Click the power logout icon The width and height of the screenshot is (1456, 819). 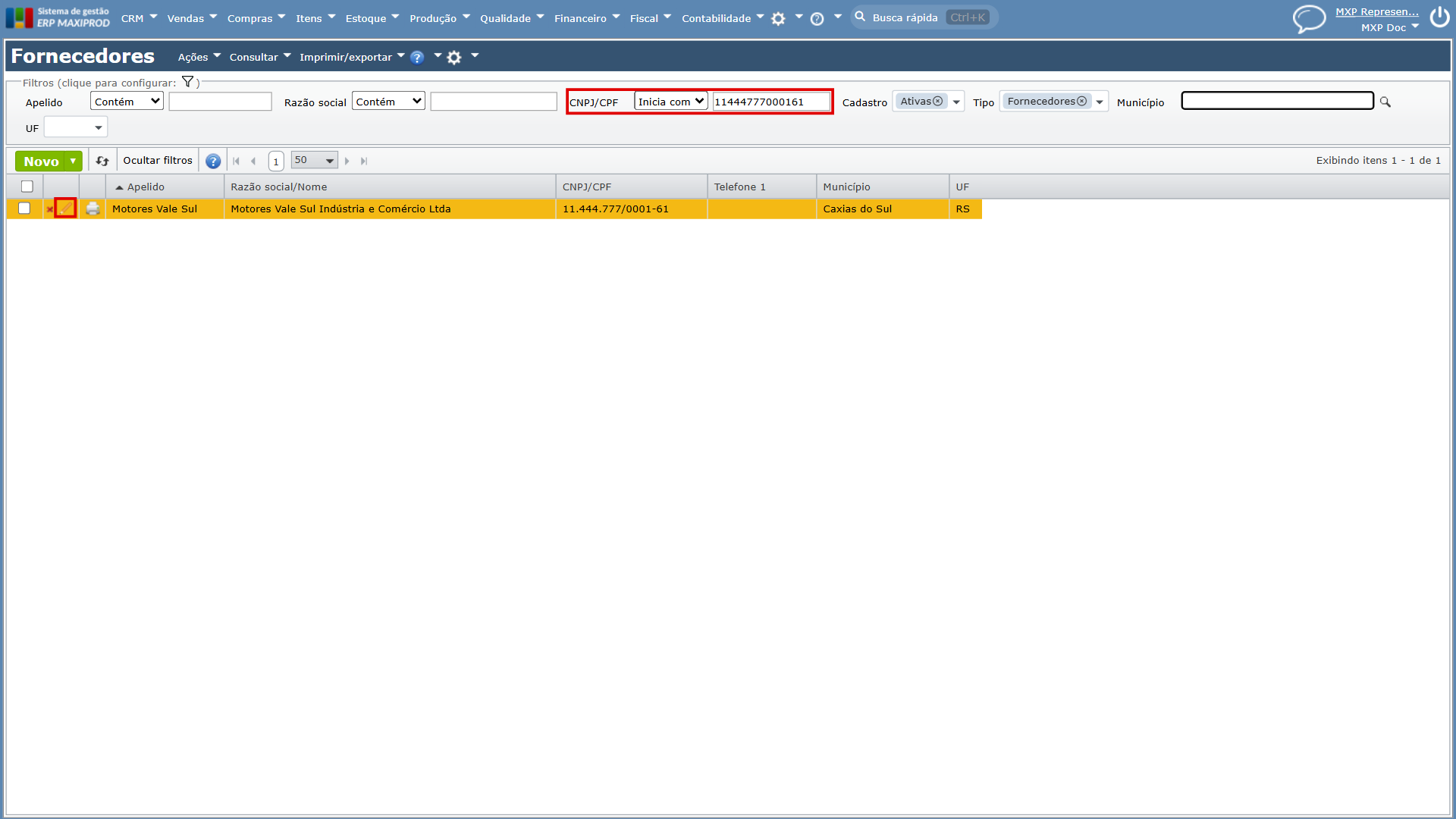1439,17
